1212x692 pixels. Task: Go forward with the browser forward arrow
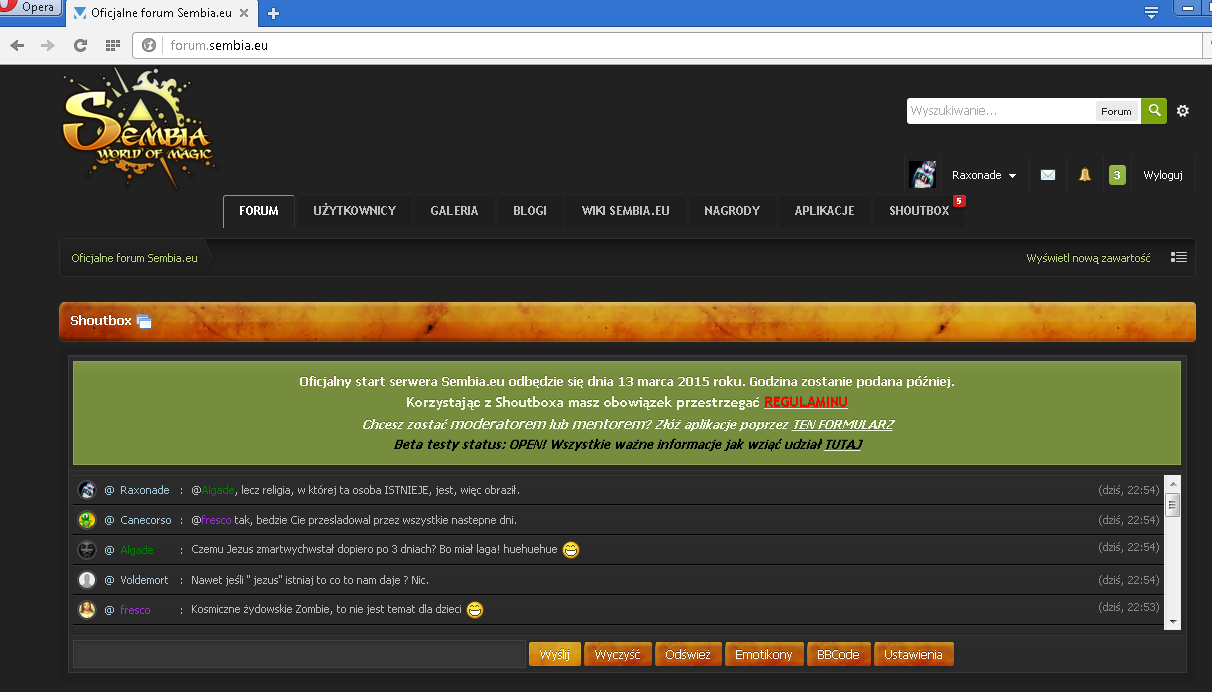point(48,45)
